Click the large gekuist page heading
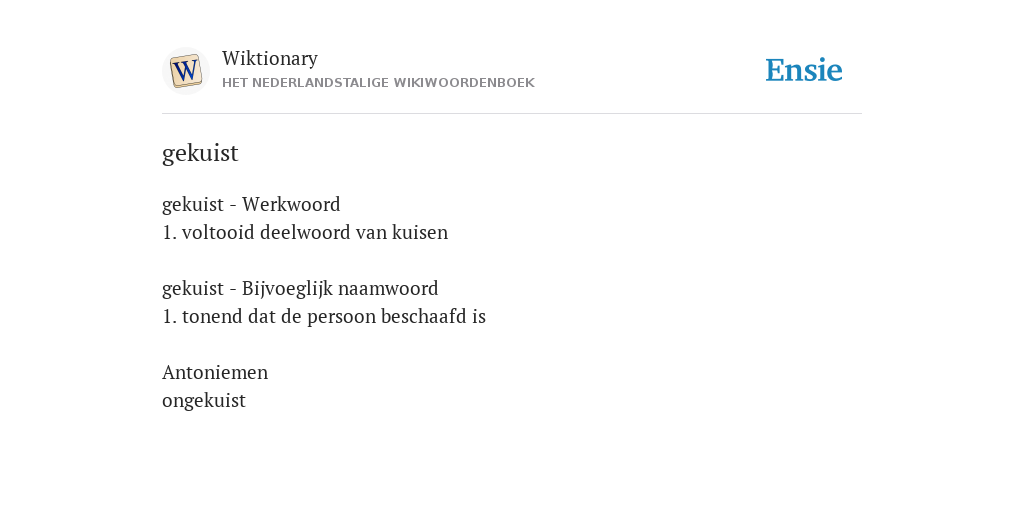The image size is (1024, 512). click(x=200, y=153)
